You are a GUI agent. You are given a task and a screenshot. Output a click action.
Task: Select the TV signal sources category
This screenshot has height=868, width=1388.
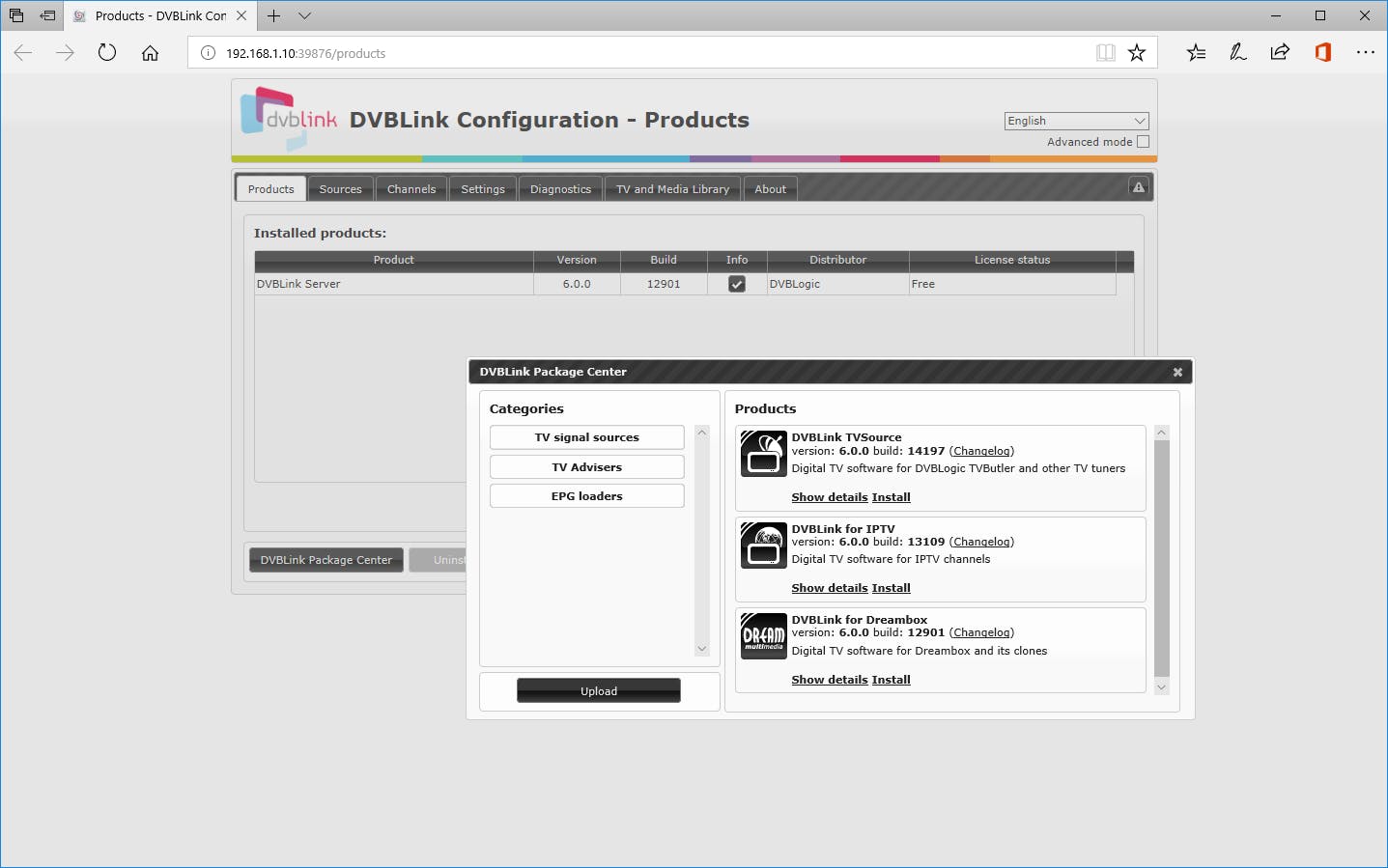587,437
